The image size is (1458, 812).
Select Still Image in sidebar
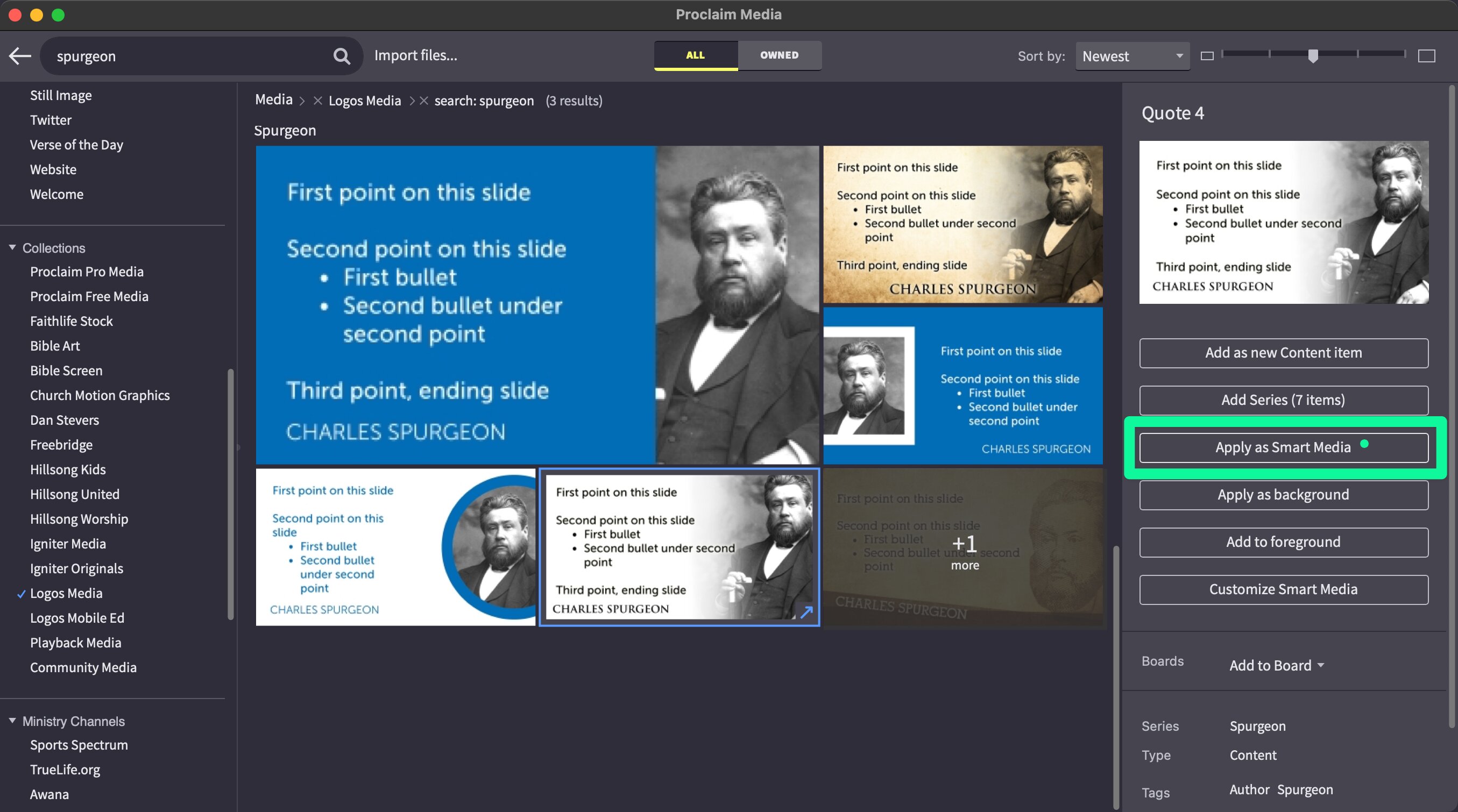[61, 95]
